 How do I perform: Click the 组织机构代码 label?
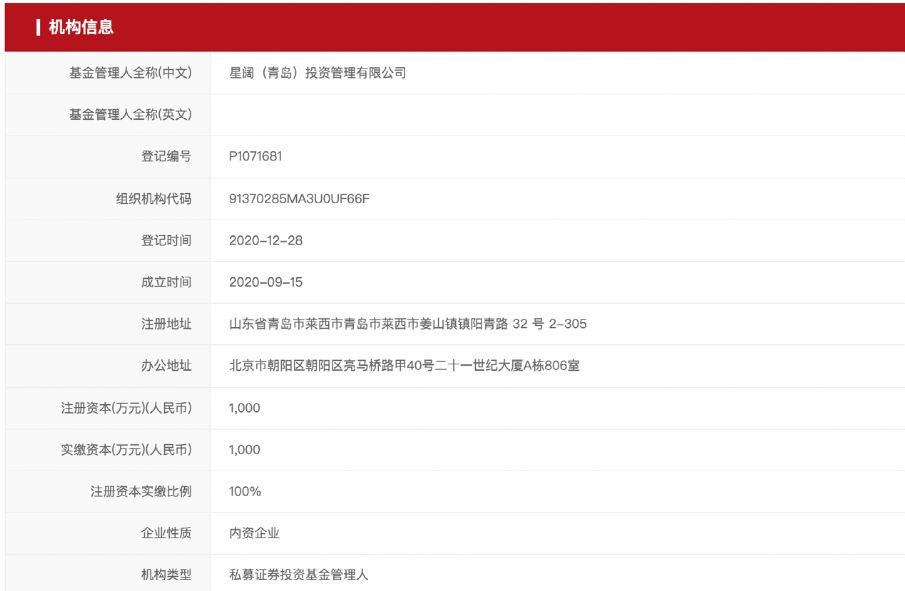[153, 199]
